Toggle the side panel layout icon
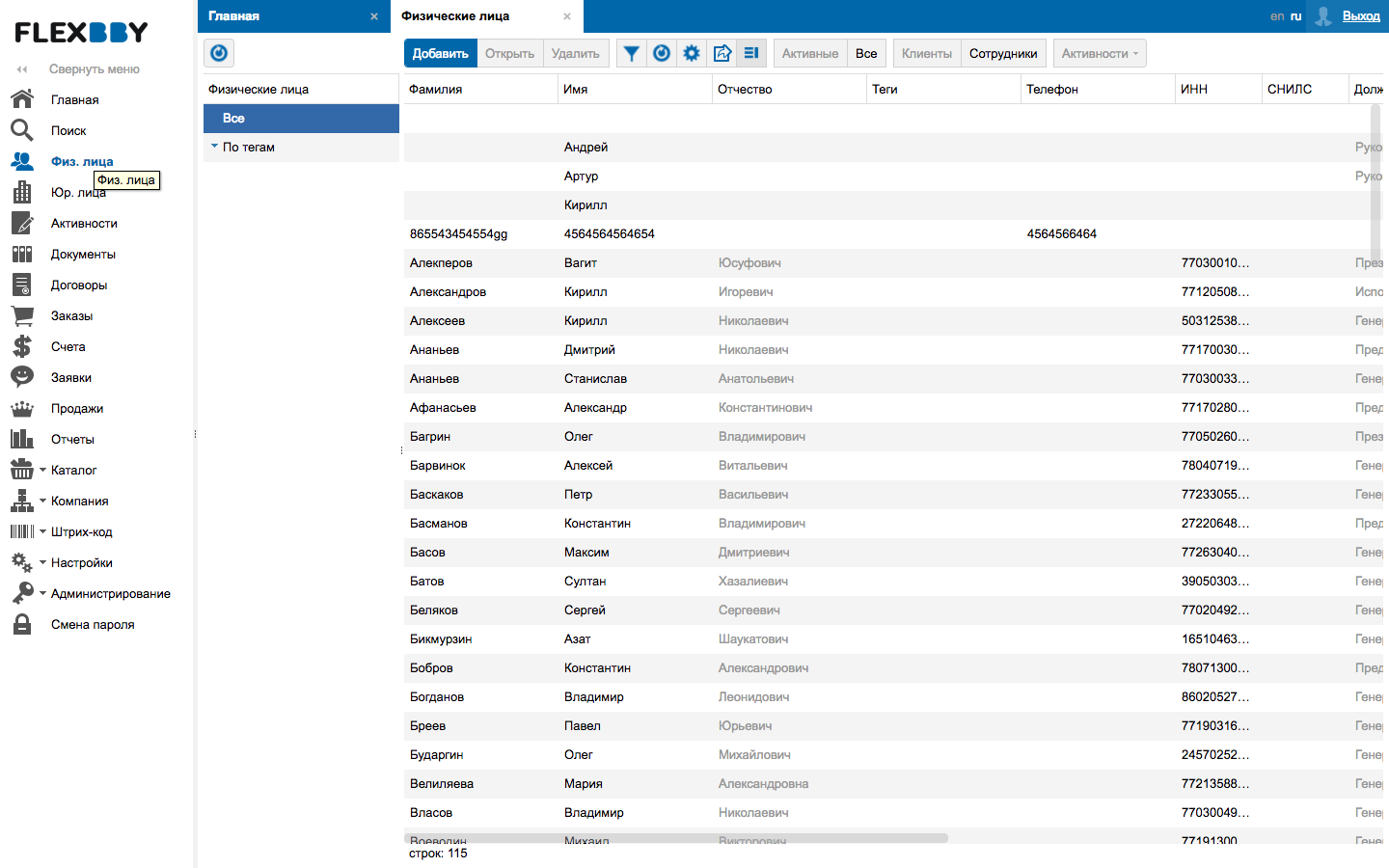Viewport: 1389px width, 868px height. point(751,53)
